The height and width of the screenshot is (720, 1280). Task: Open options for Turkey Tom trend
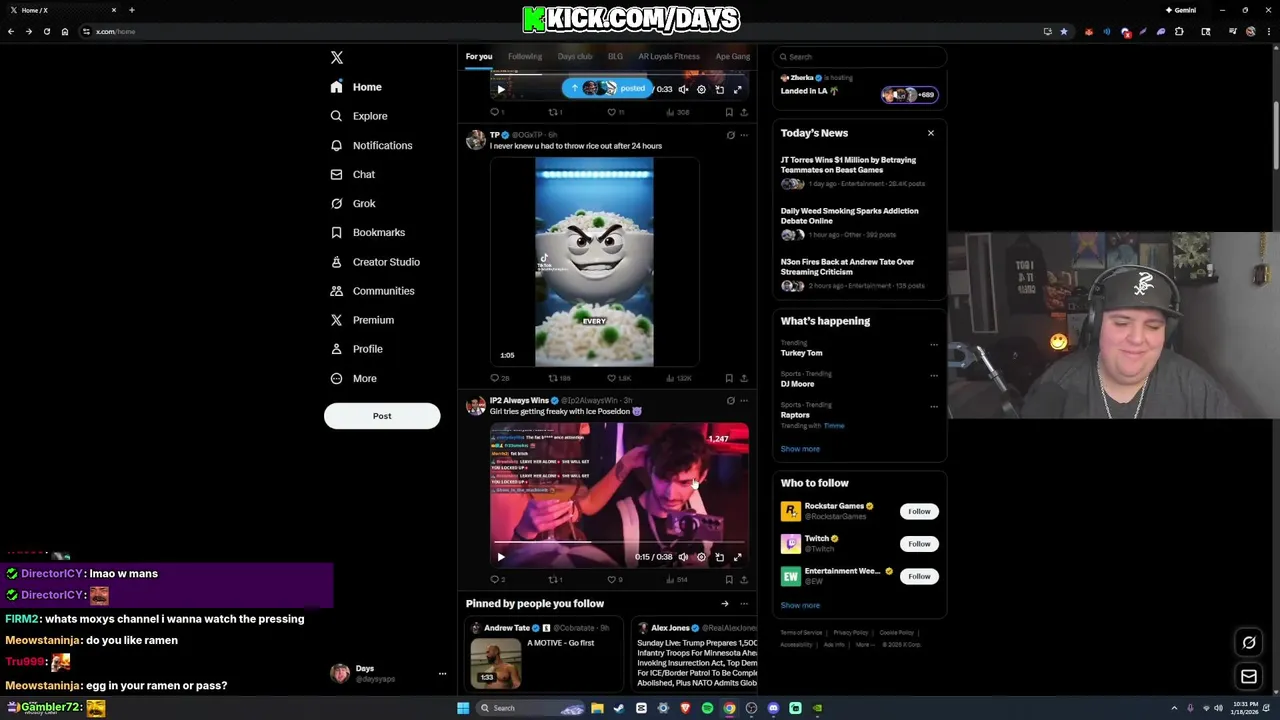pos(934,345)
